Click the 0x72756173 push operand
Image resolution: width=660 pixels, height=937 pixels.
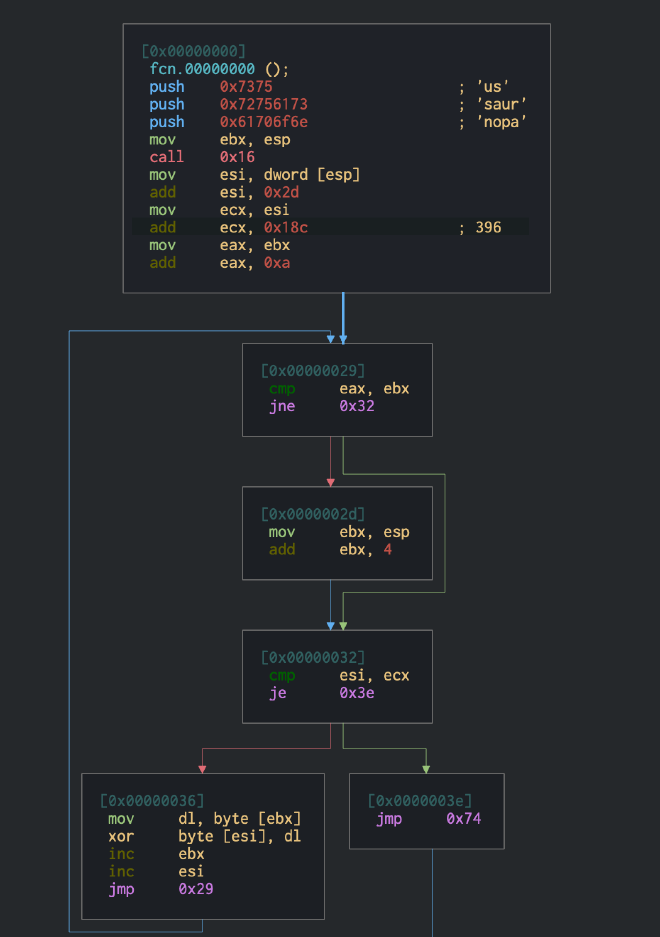click(264, 104)
